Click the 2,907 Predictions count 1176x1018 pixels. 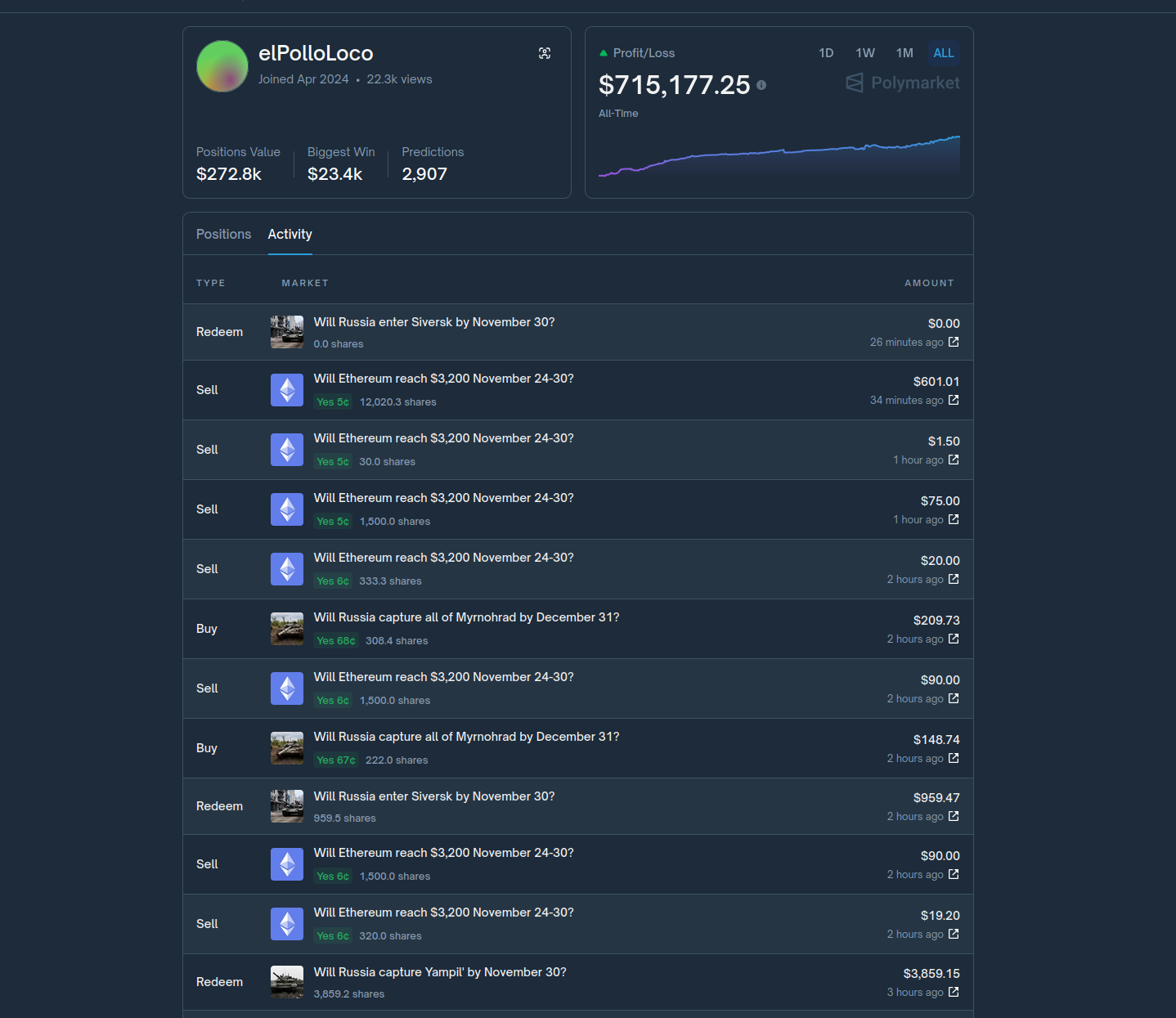tap(424, 174)
